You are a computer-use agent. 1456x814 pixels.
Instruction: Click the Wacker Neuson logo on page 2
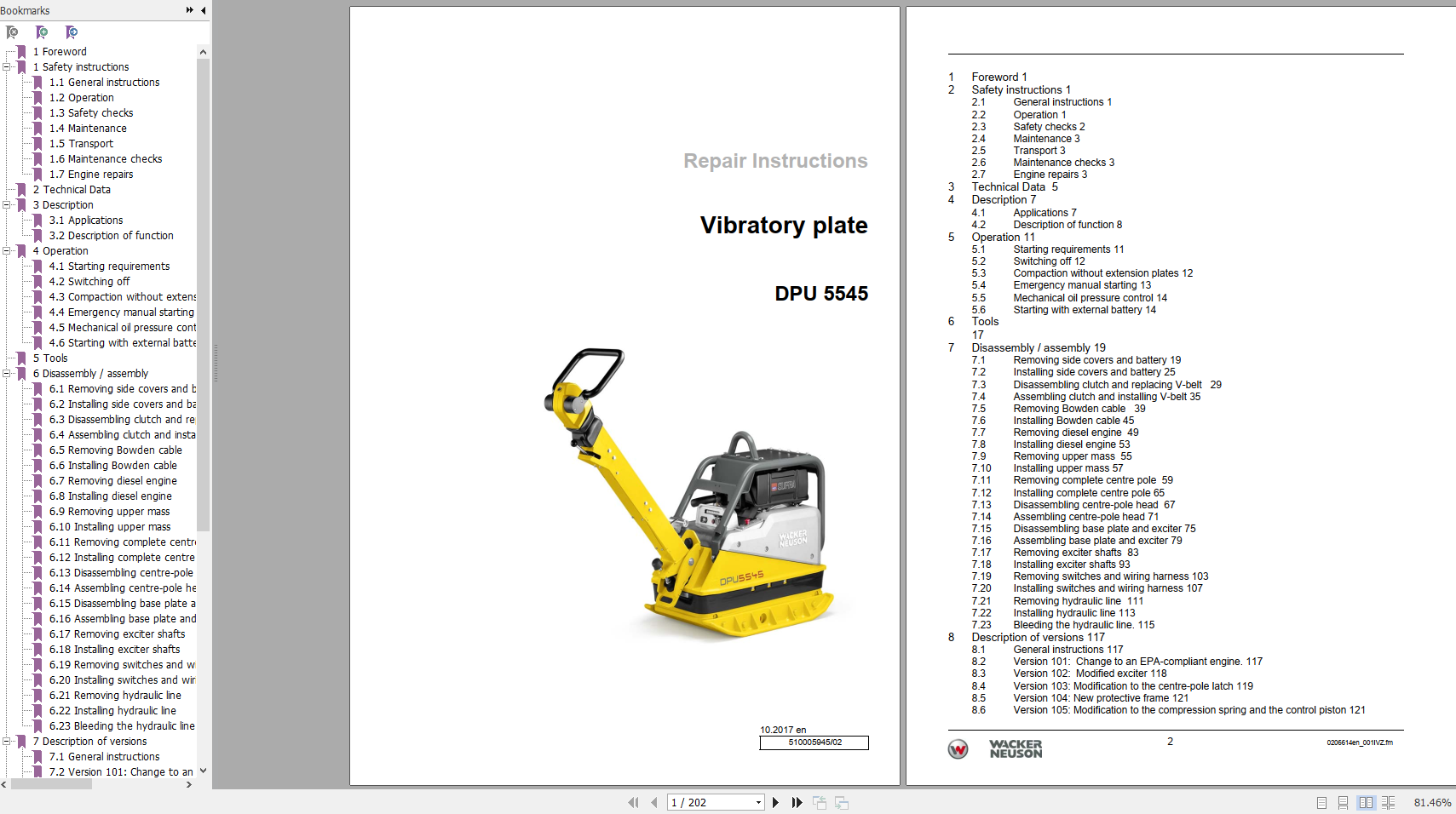tap(995, 748)
